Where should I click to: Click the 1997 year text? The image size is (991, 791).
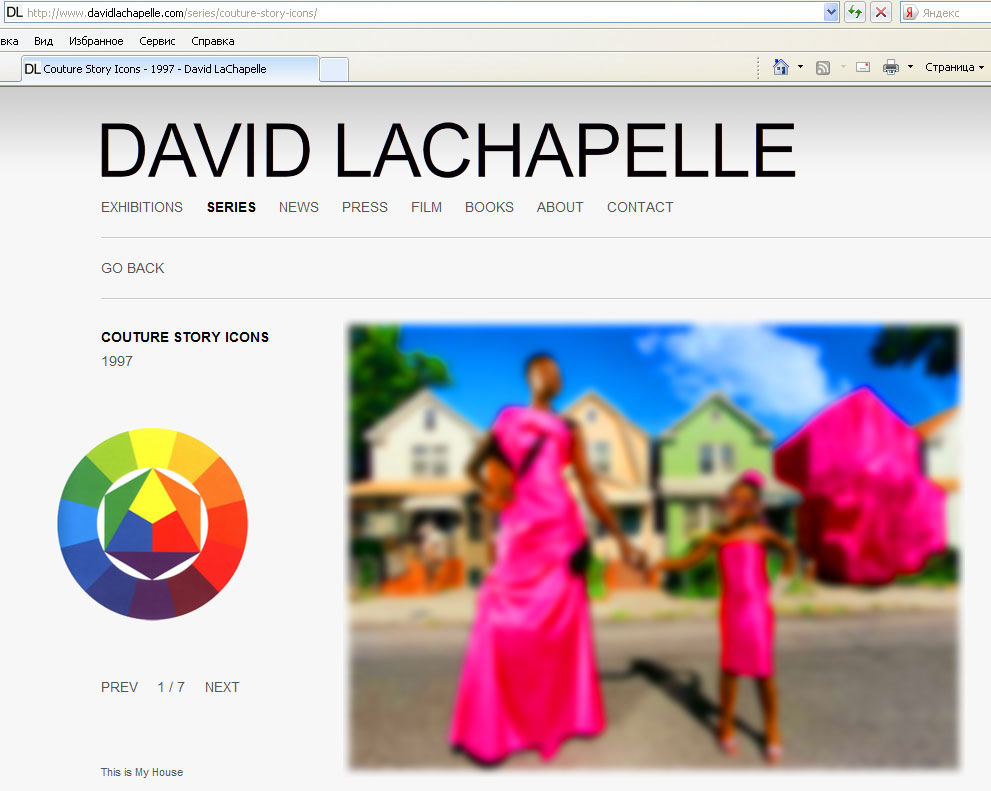tap(117, 361)
